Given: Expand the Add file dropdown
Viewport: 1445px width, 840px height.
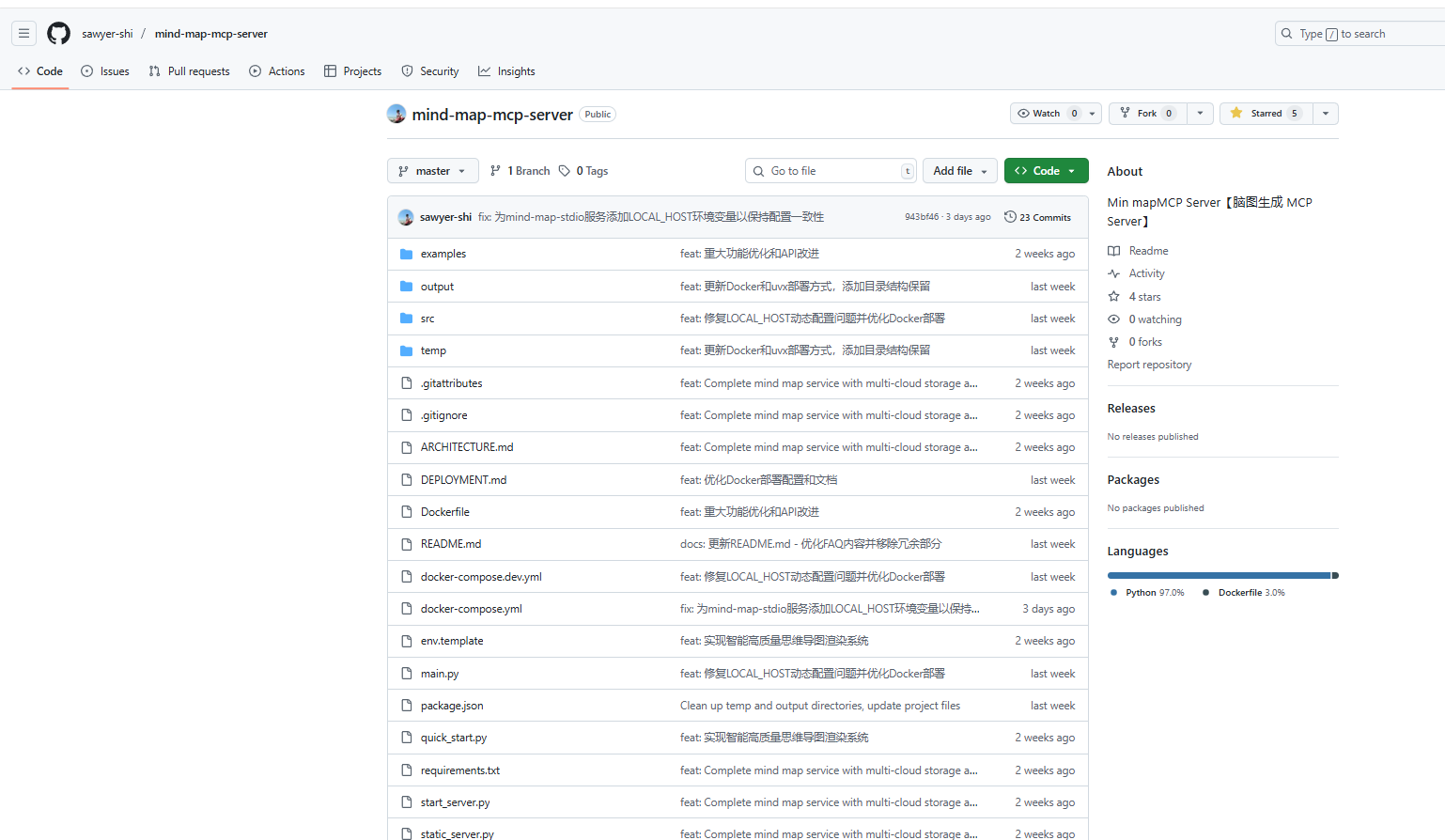Looking at the screenshot, I should [960, 171].
